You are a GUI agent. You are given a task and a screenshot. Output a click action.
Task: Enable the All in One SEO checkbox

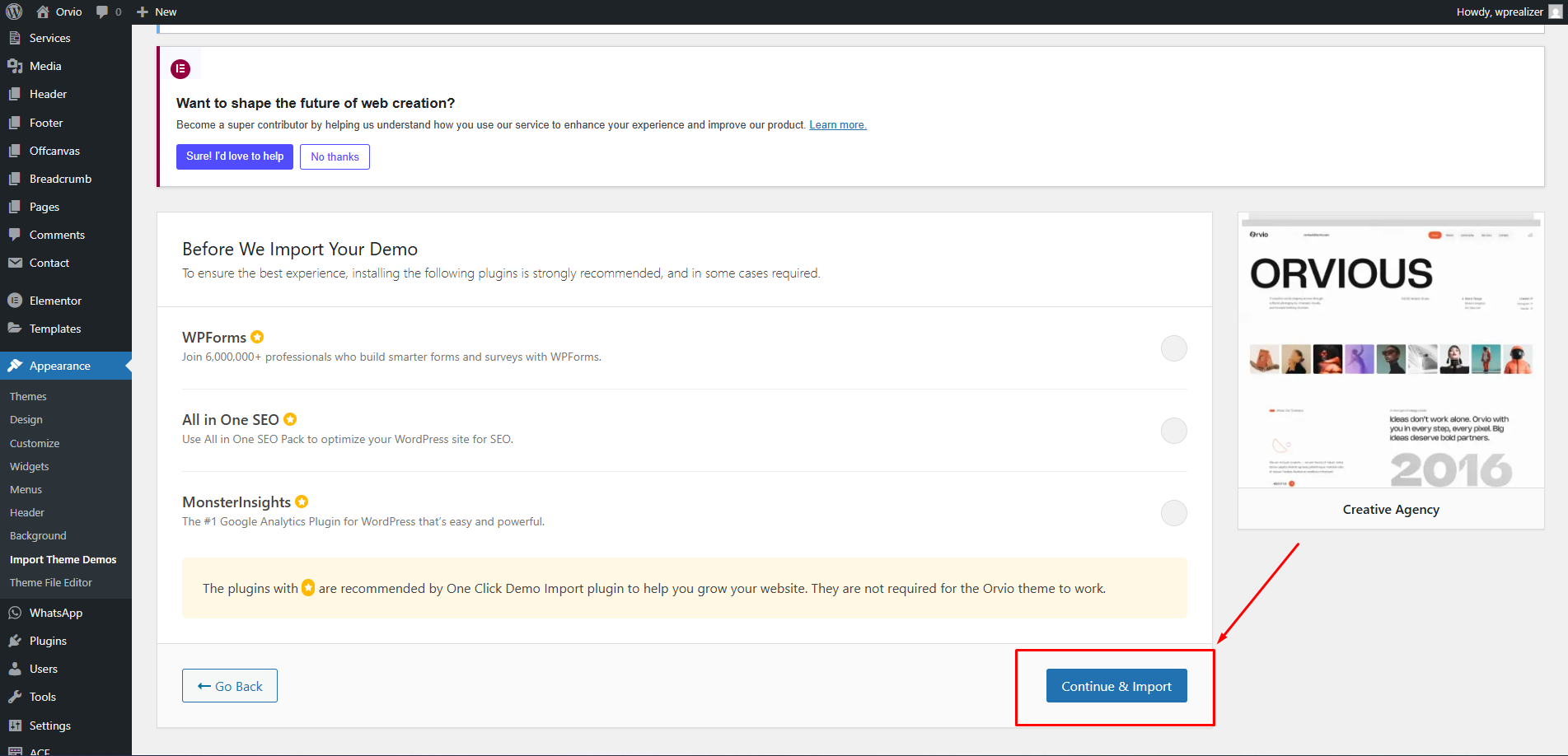pyautogui.click(x=1173, y=431)
